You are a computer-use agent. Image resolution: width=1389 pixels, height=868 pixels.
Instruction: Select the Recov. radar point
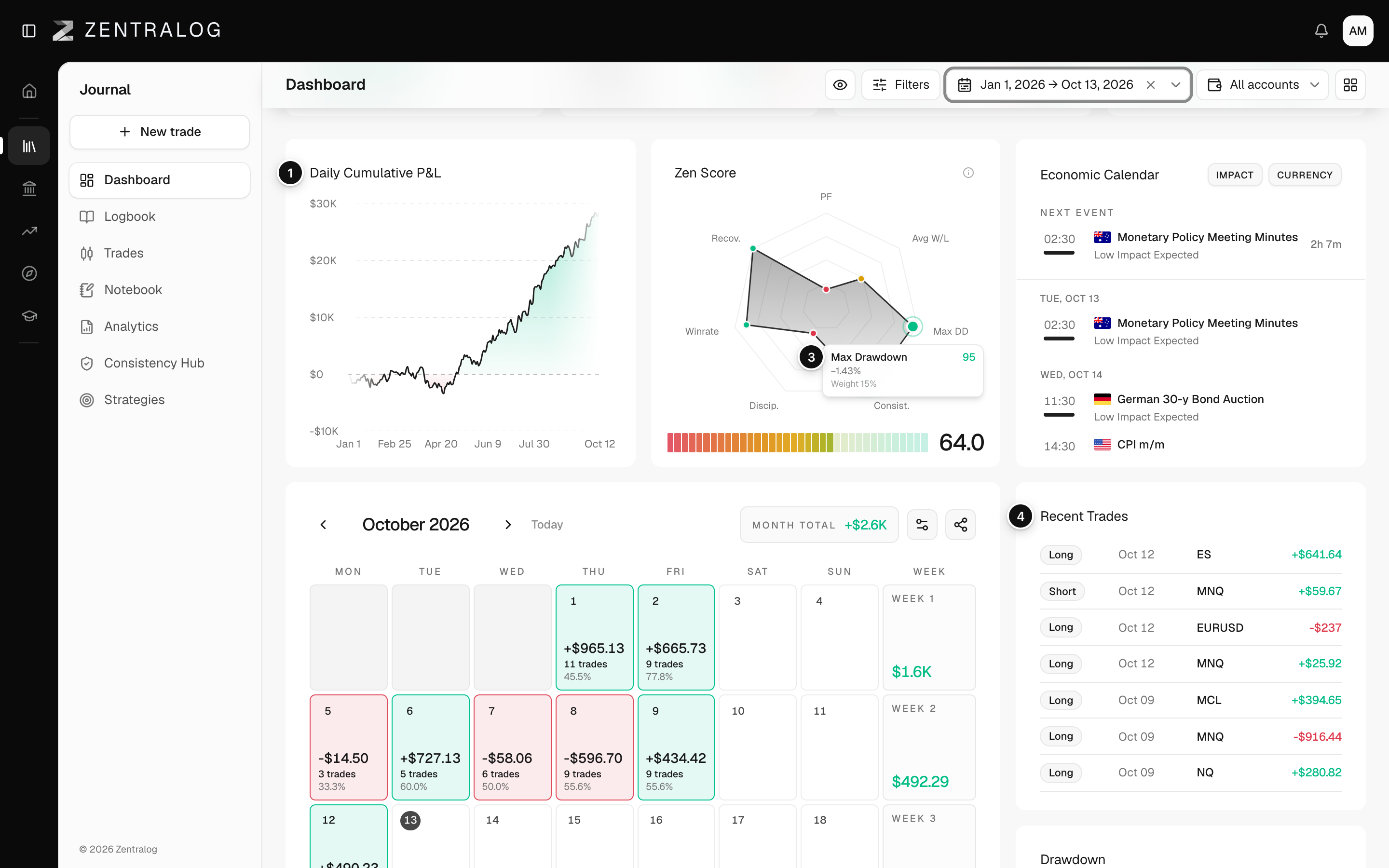[x=752, y=248]
